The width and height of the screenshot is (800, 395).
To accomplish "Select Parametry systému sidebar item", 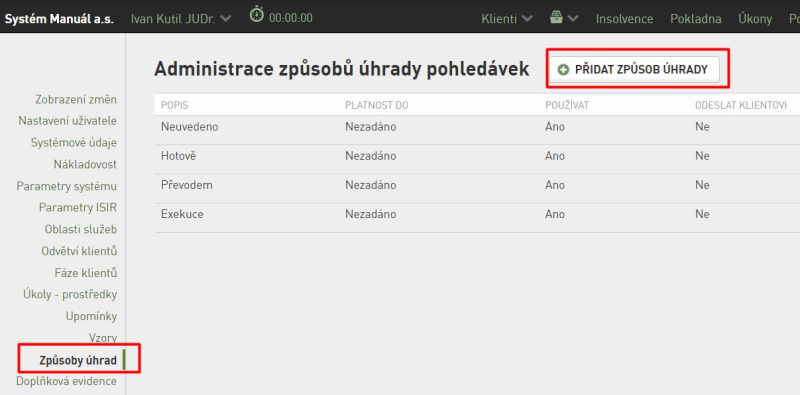I will tap(66, 186).
